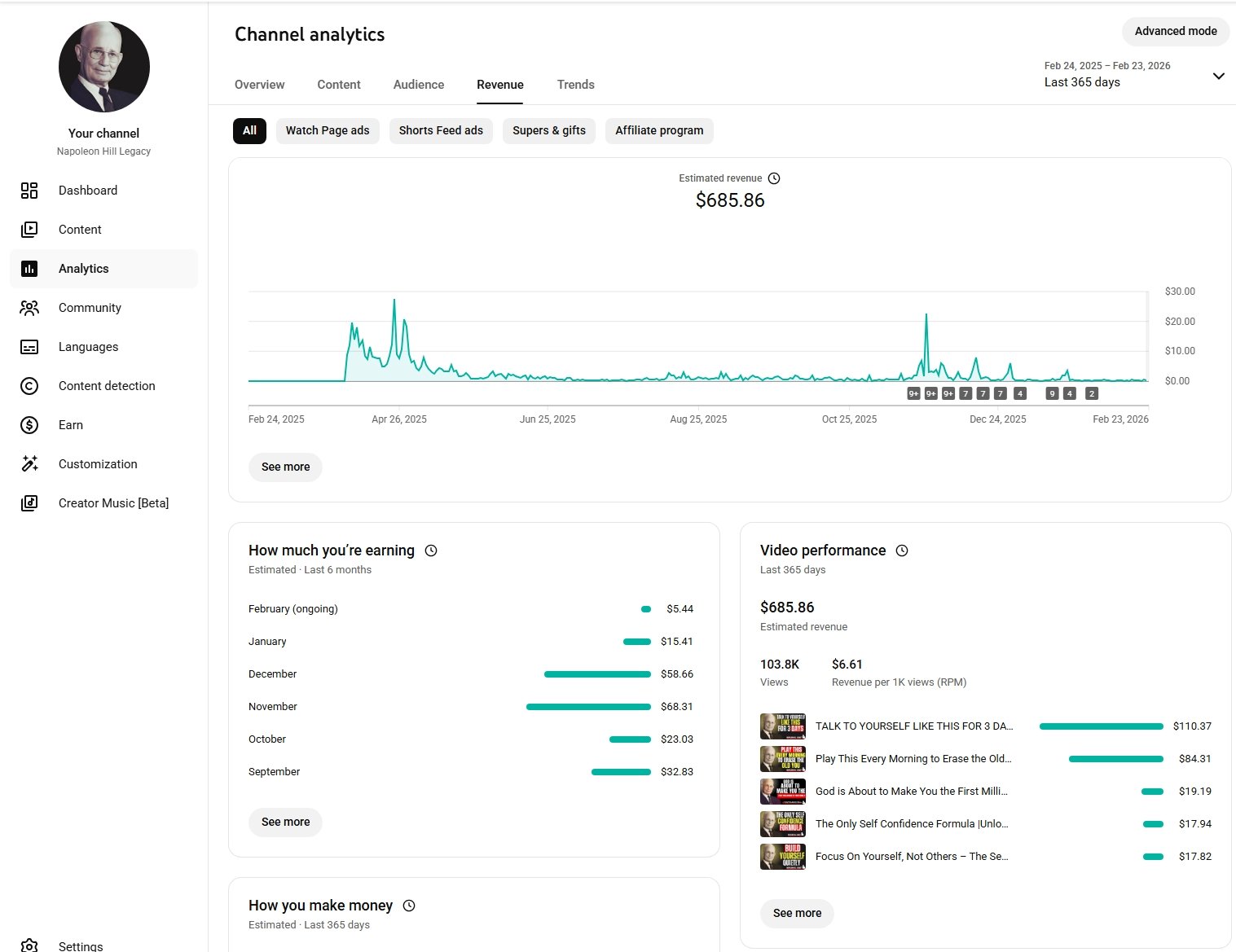Open the Content detection copyright icon

click(x=29, y=386)
